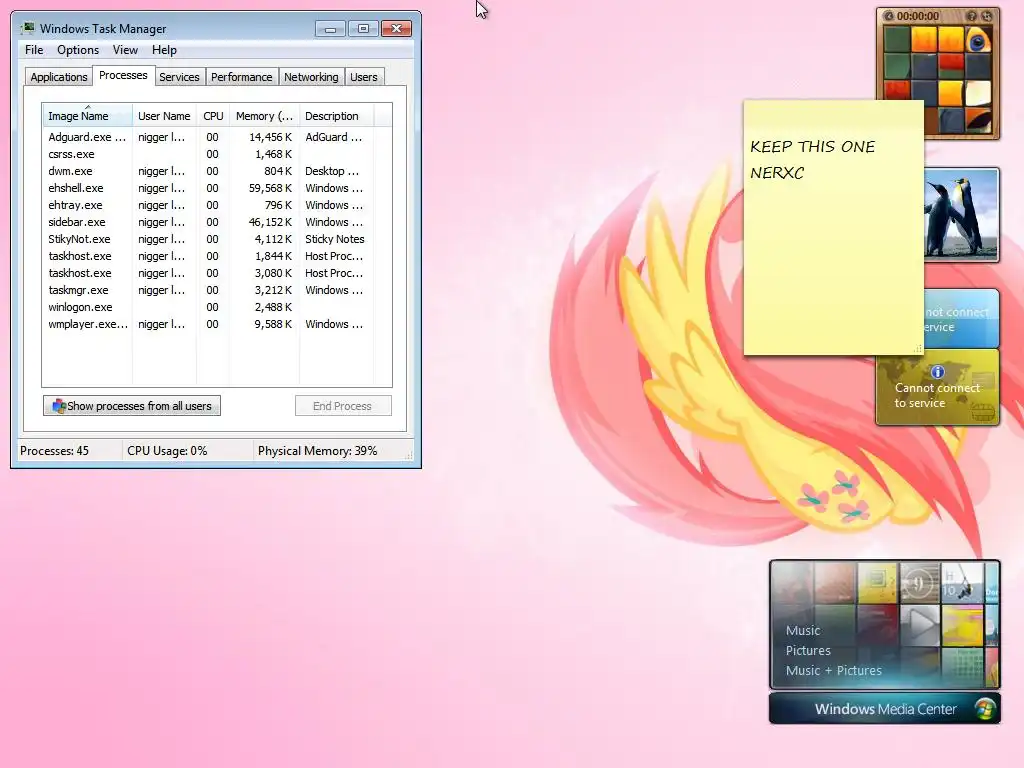Click the white feather puzzle tile
The width and height of the screenshot is (1024, 768).
tap(978, 93)
